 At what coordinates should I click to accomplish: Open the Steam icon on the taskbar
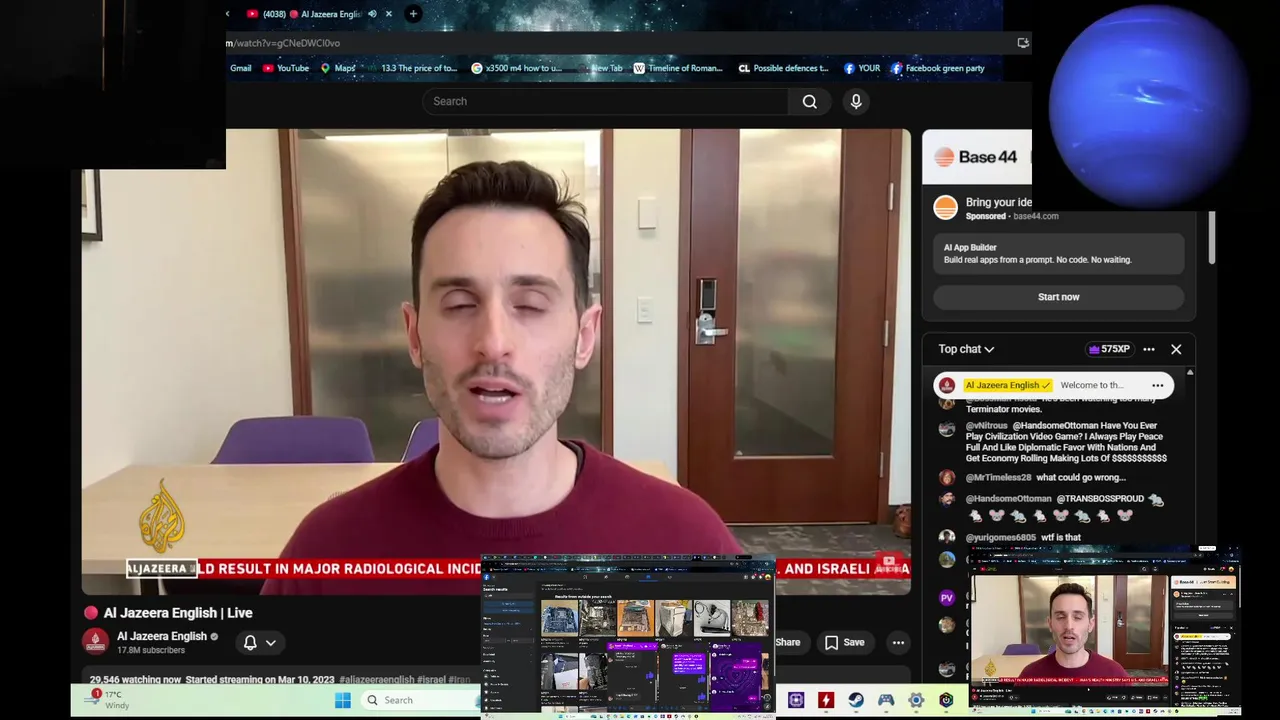(x=856, y=700)
